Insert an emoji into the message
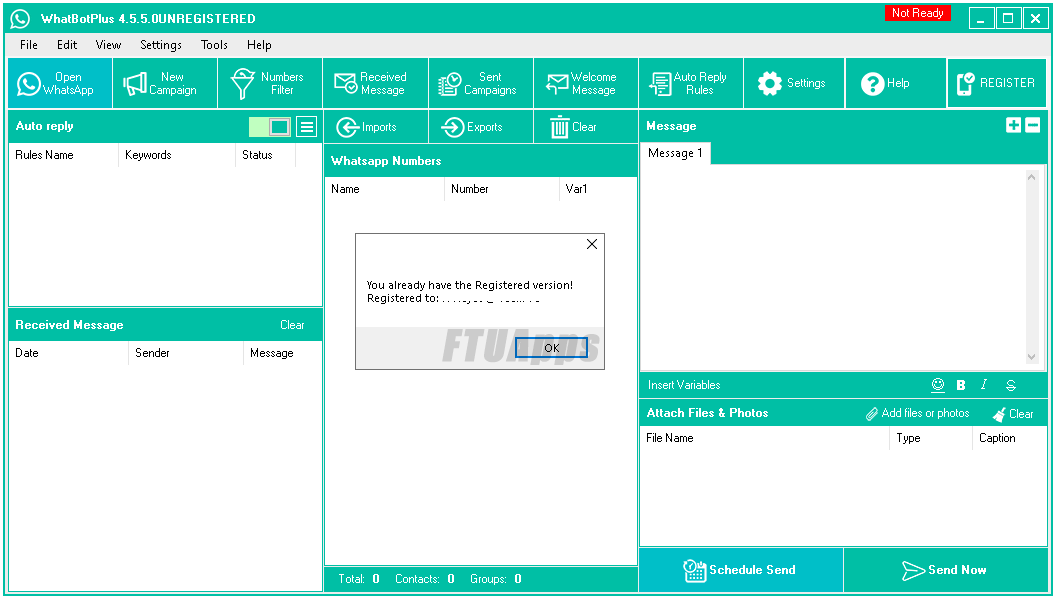The height and width of the screenshot is (599, 1056). [937, 385]
